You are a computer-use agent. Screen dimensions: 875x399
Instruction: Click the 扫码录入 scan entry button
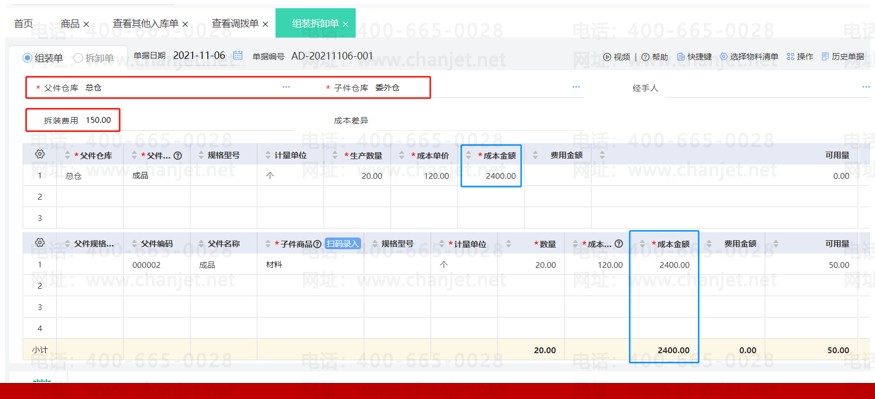pos(343,244)
